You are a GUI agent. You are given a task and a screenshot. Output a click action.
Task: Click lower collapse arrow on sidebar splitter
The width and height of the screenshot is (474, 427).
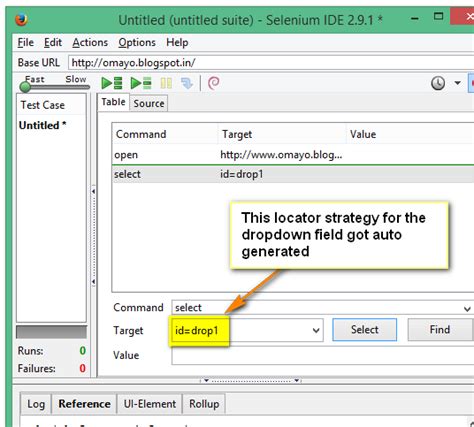(x=93, y=282)
